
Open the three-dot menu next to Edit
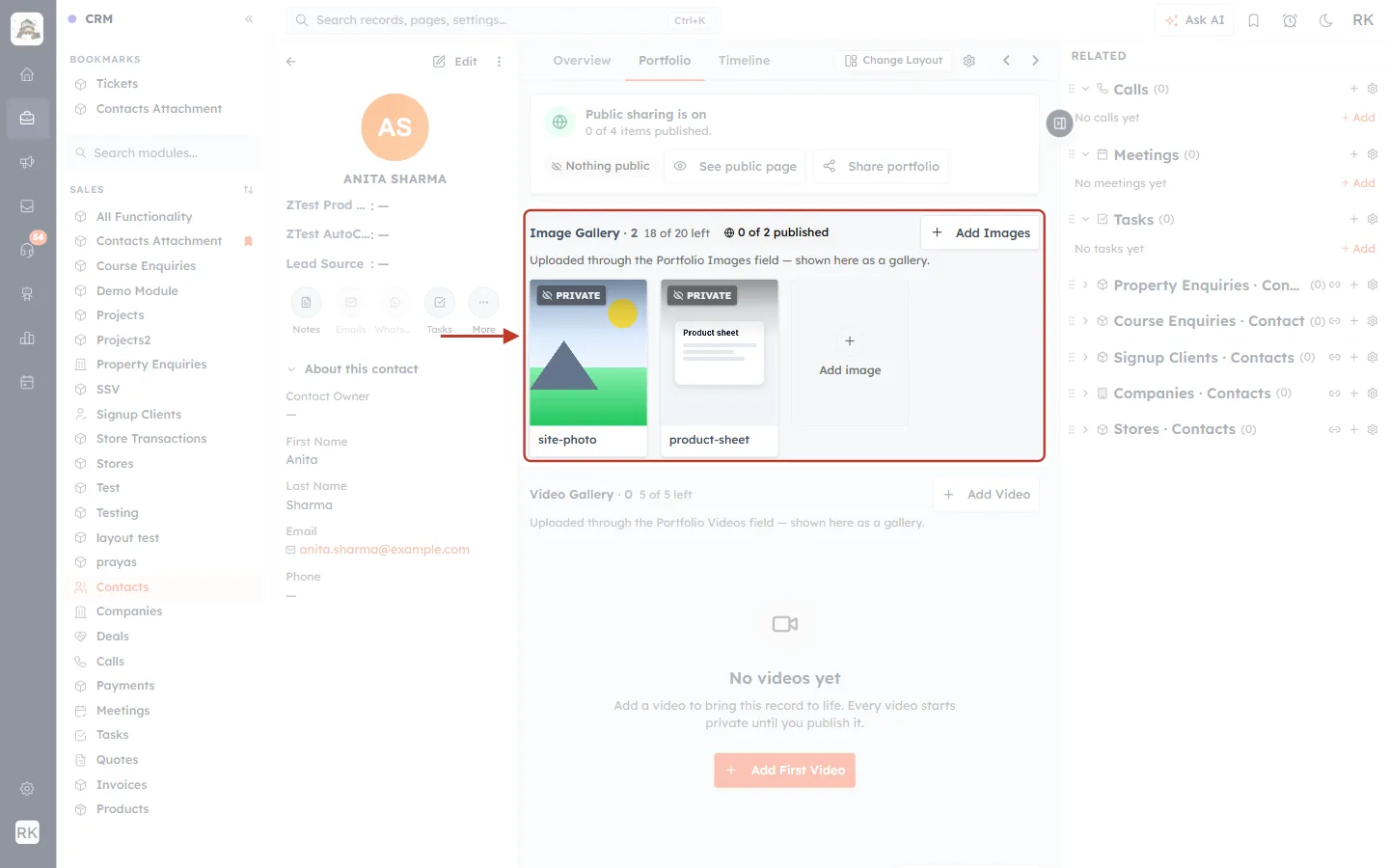pyautogui.click(x=499, y=62)
